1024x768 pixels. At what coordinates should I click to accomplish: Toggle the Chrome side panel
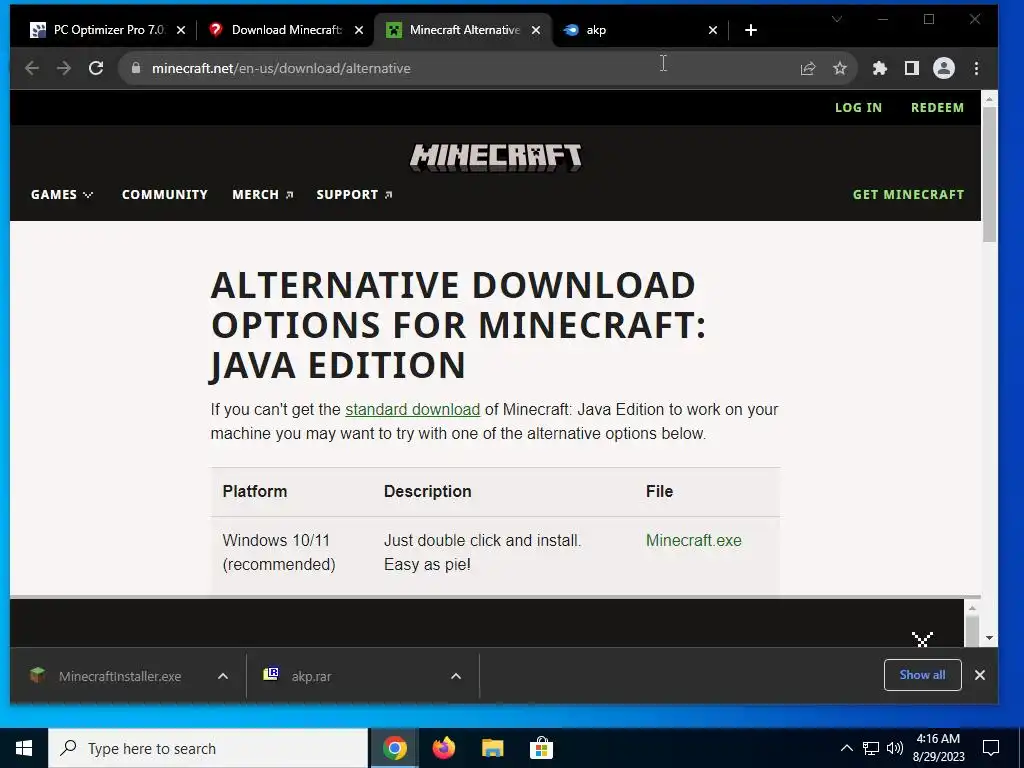(x=912, y=68)
